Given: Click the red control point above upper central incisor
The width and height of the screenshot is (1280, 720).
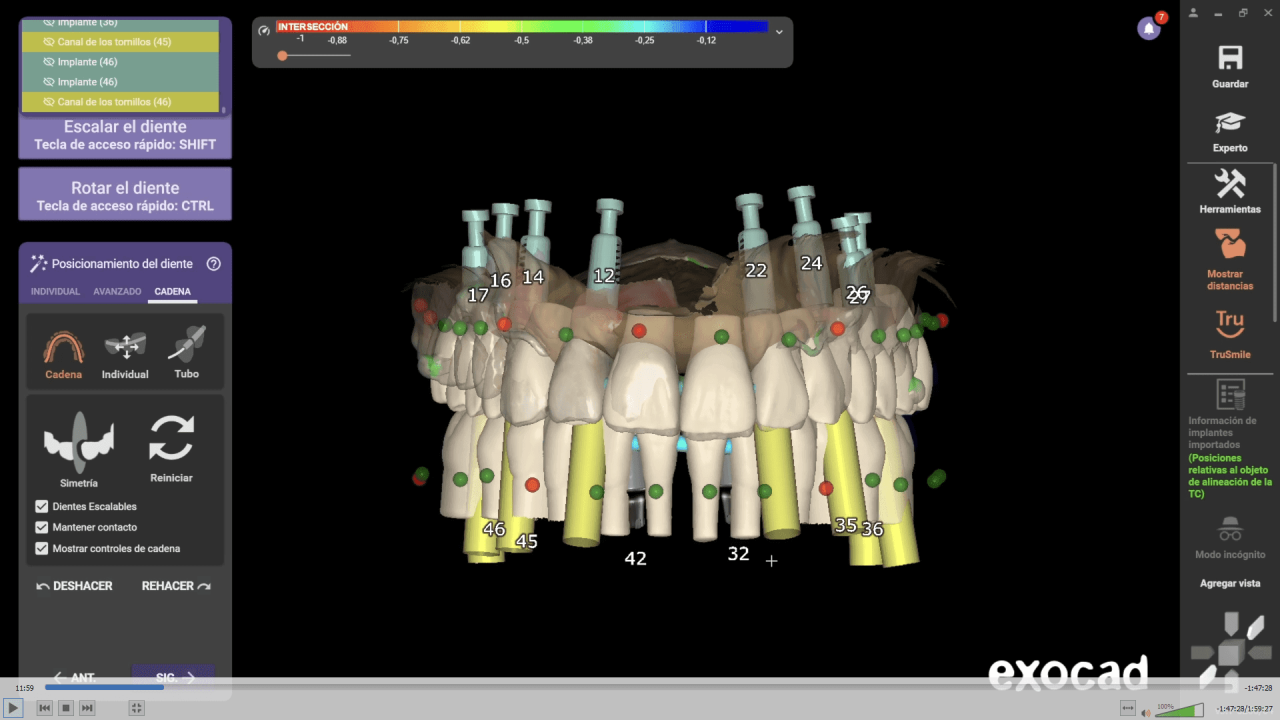Looking at the screenshot, I should [639, 331].
